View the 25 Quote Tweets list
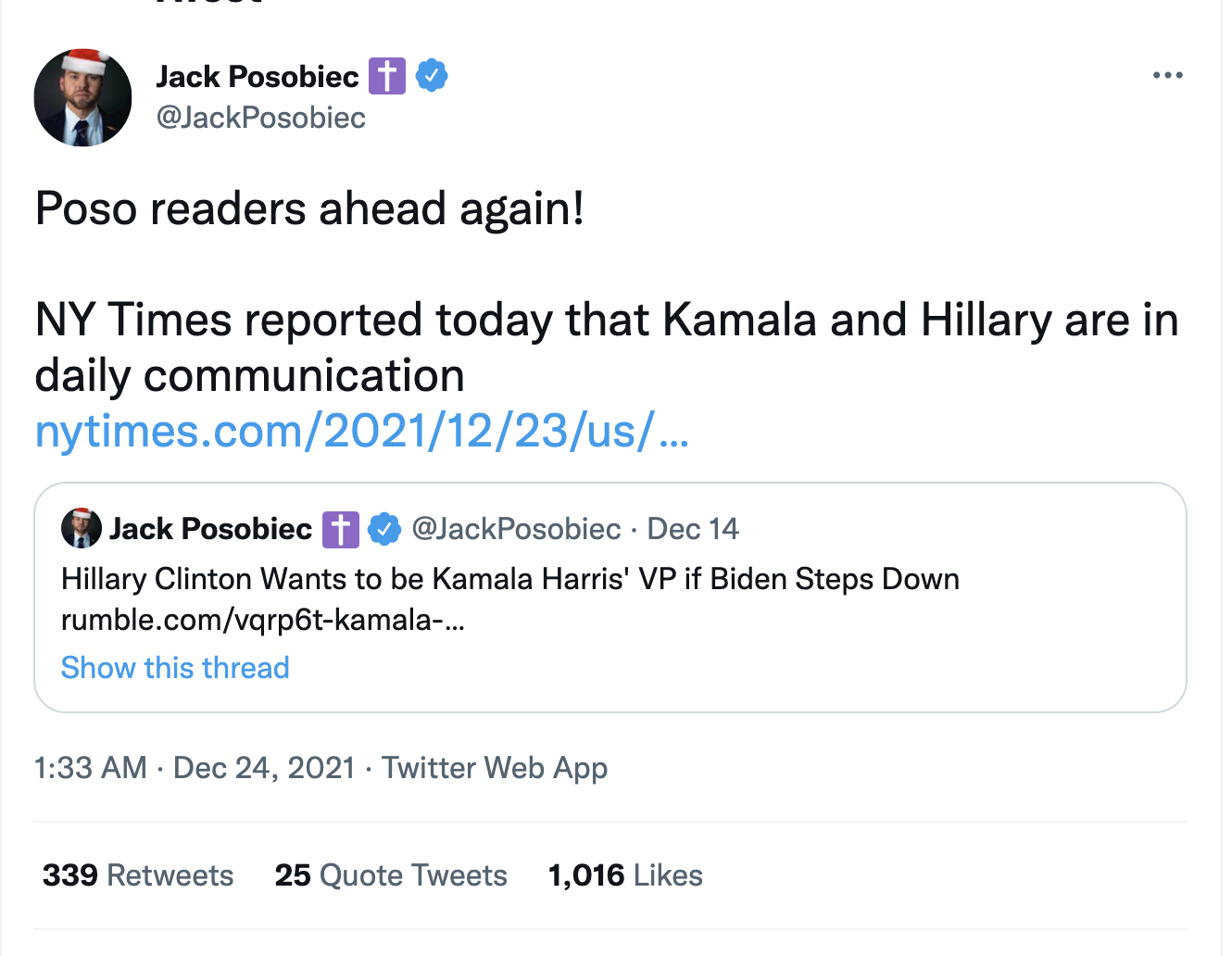1232x956 pixels. pyautogui.click(x=391, y=875)
